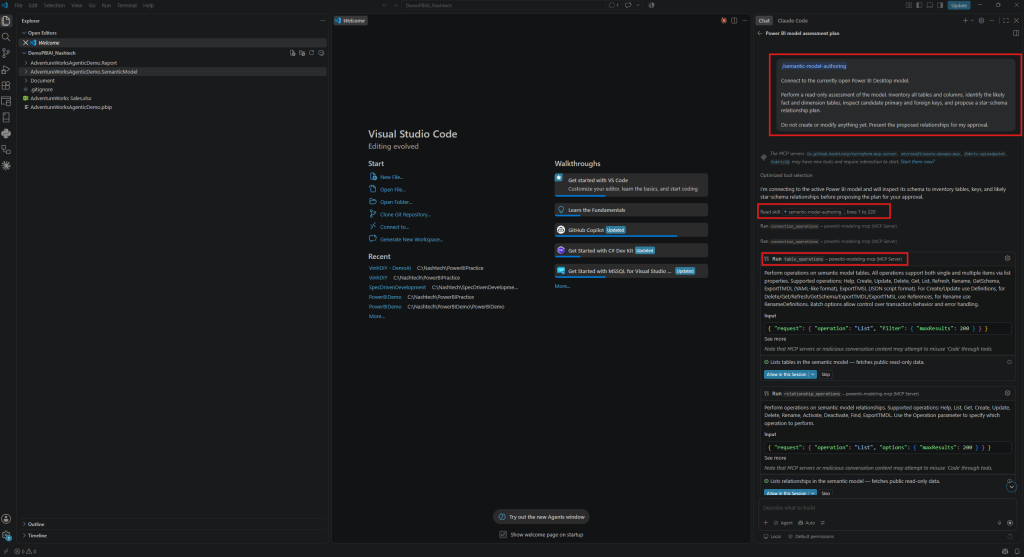Open the Python extension sidebar icon
The height and width of the screenshot is (557, 1024).
(6, 133)
